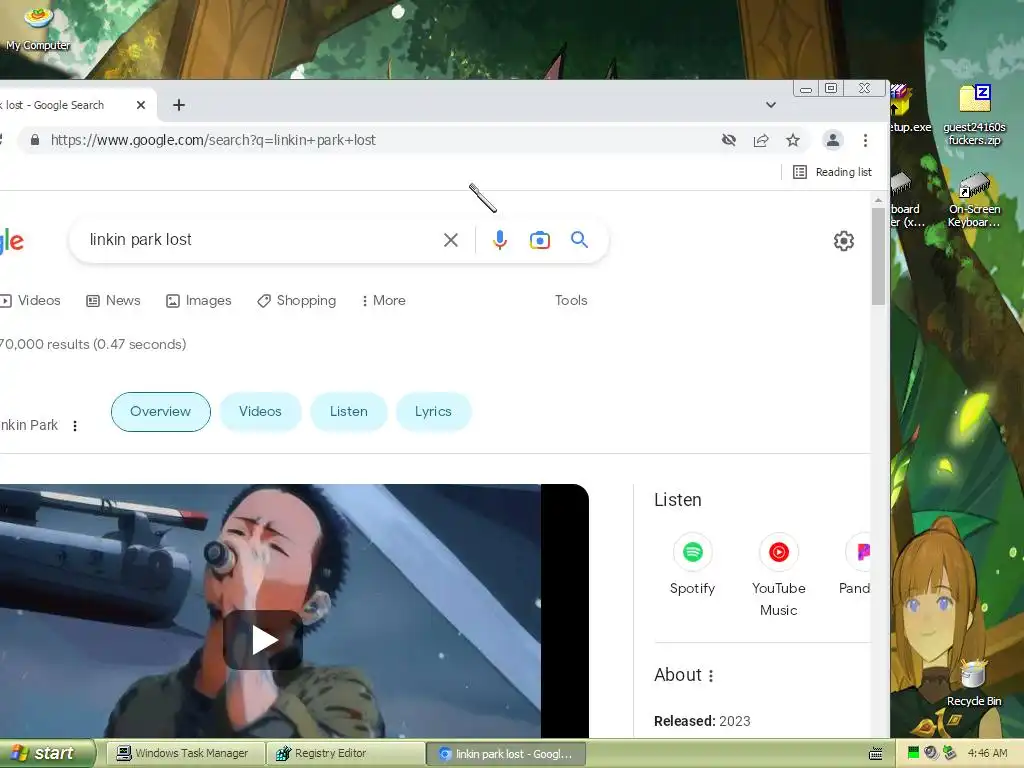The width and height of the screenshot is (1024, 768).
Task: Expand the More search filters menu
Action: (x=383, y=300)
